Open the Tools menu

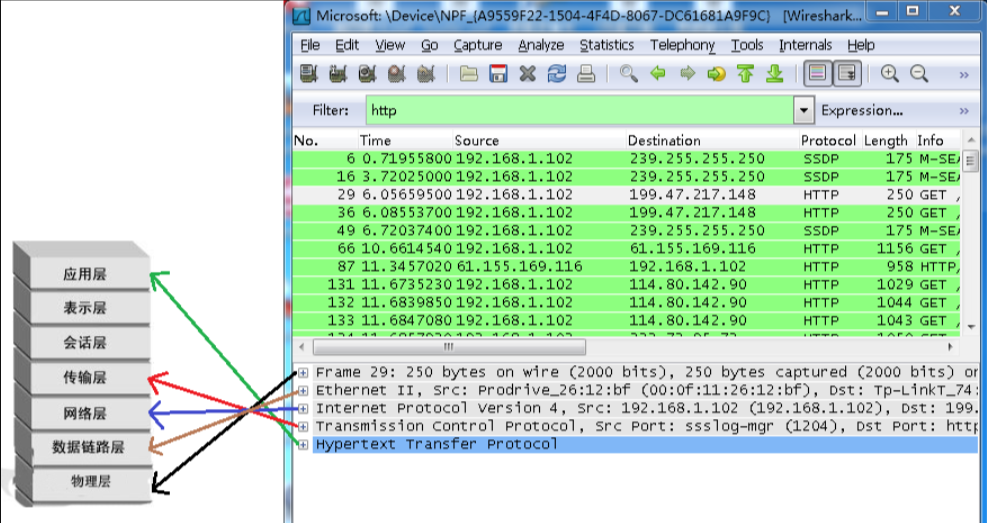[x=747, y=45]
